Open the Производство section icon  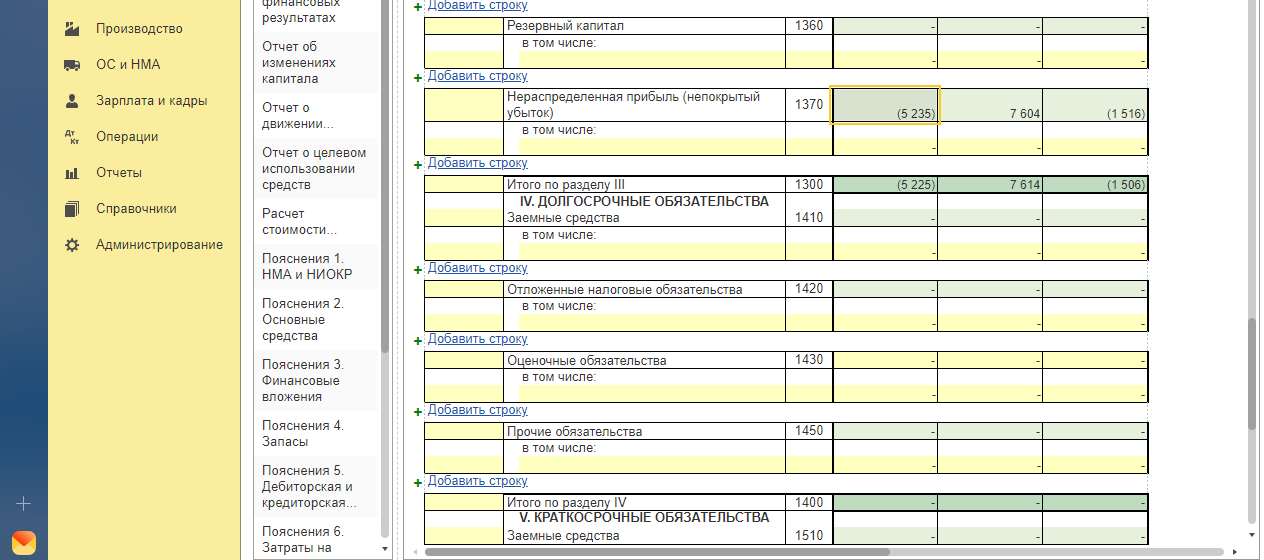(x=72, y=29)
